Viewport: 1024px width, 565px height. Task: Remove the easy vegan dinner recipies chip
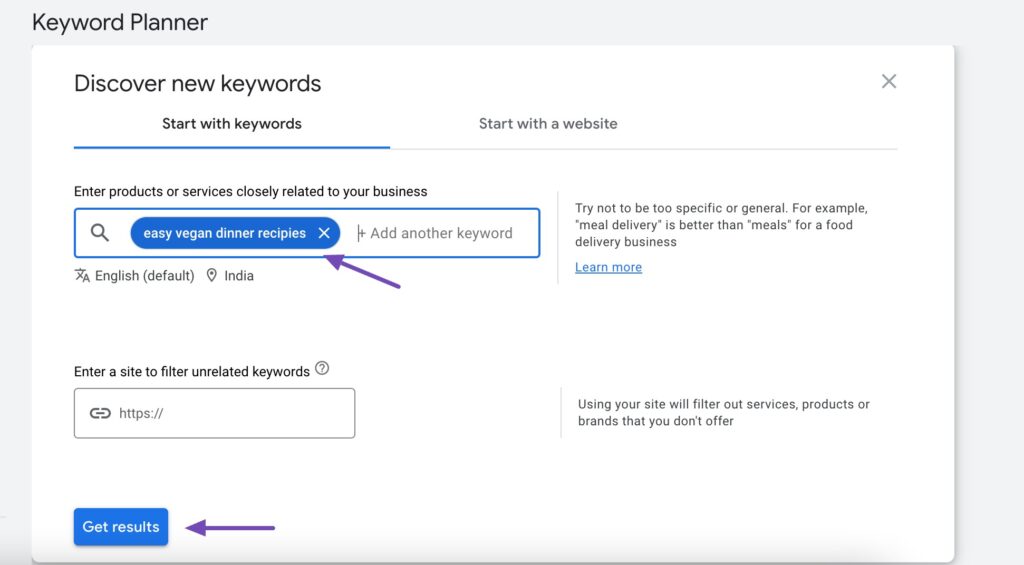coord(324,233)
